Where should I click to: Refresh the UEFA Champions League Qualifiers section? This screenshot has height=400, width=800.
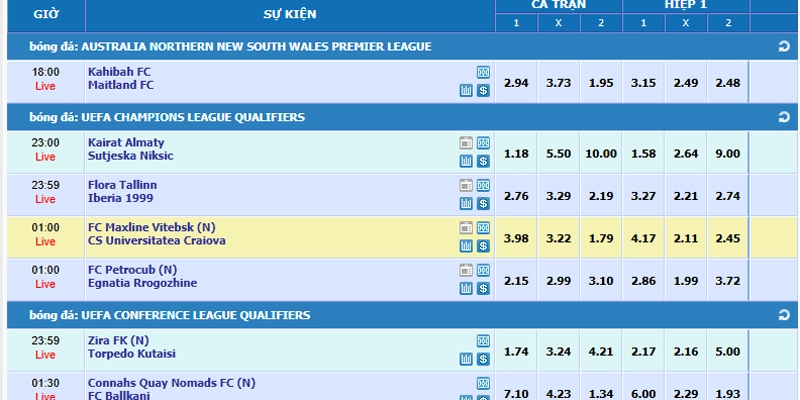[x=784, y=117]
